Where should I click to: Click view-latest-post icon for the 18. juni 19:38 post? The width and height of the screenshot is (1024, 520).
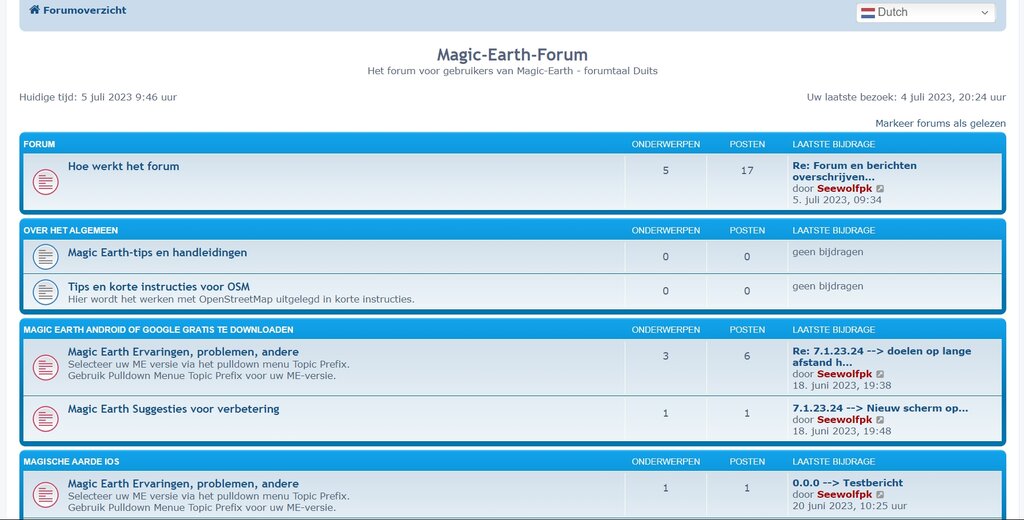(x=880, y=374)
